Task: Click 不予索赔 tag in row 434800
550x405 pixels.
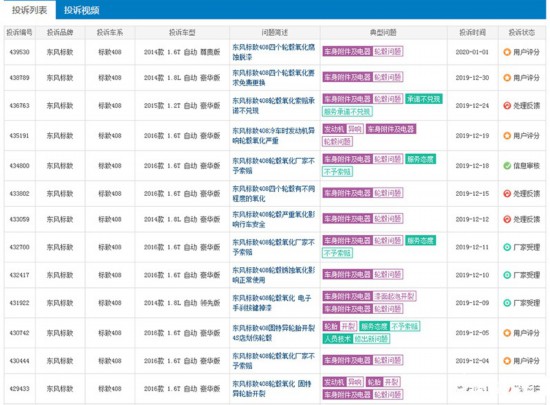Action: 337,172
